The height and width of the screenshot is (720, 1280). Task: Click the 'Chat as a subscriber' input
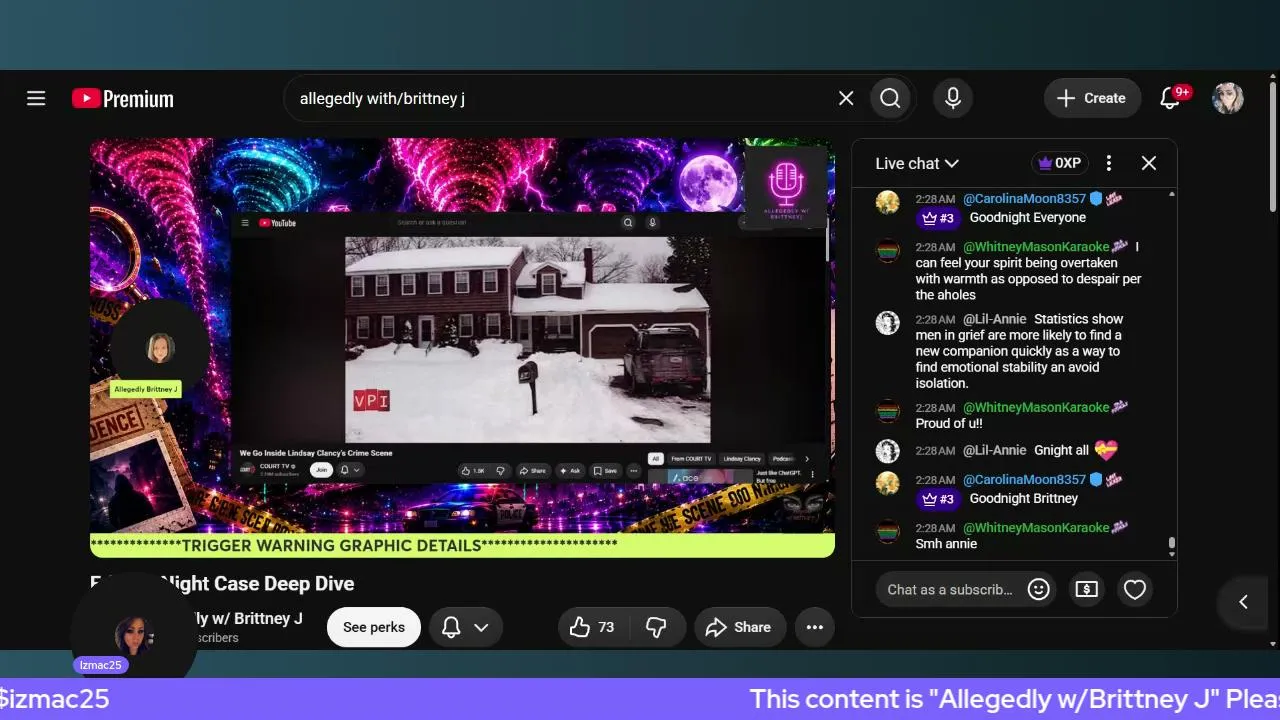[x=950, y=589]
